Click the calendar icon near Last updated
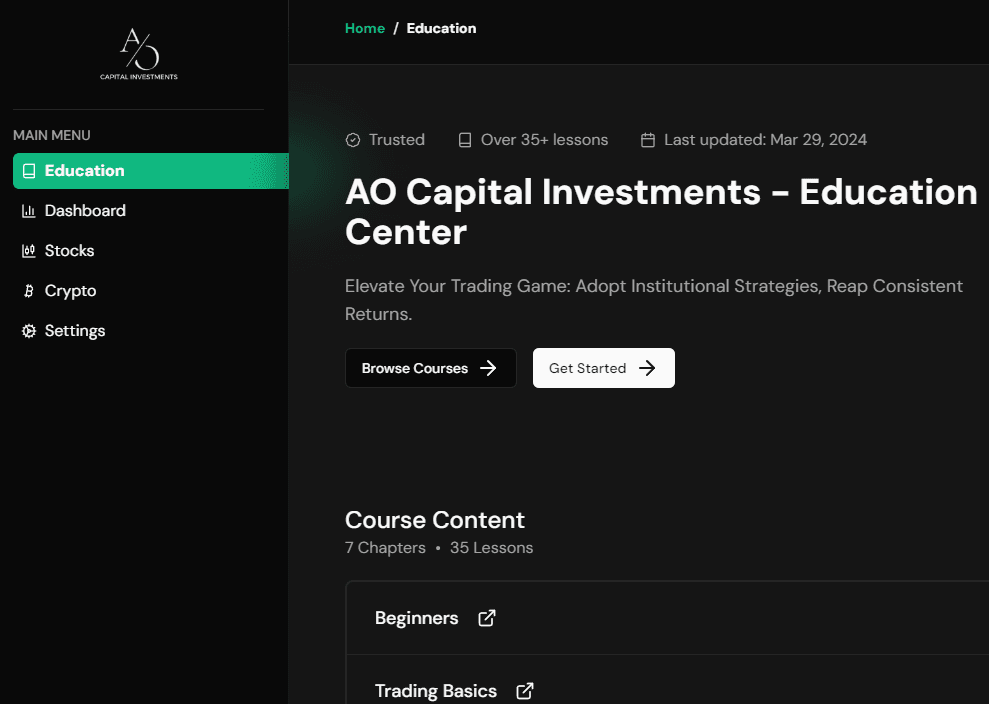Viewport: 989px width, 704px height. coord(648,140)
